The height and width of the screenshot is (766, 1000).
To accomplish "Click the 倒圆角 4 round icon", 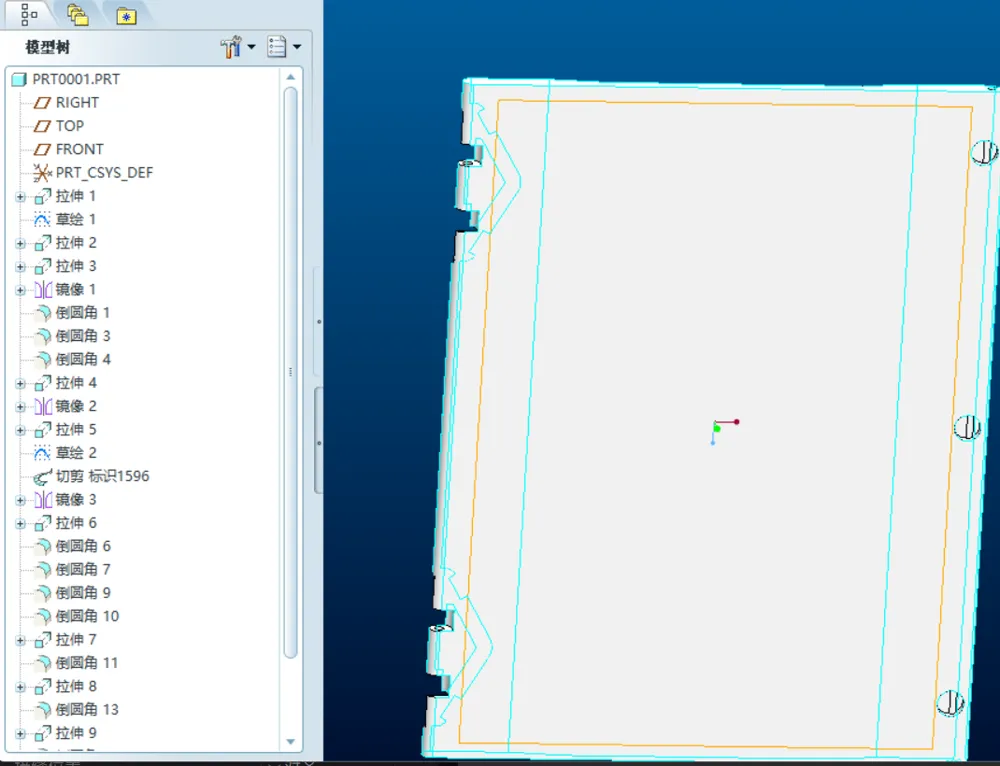I will (43, 359).
